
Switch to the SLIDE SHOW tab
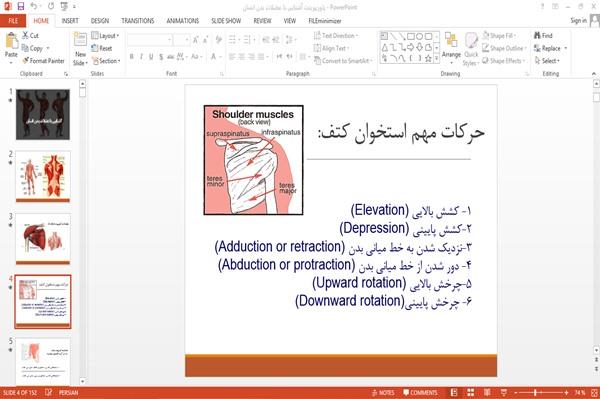click(226, 21)
